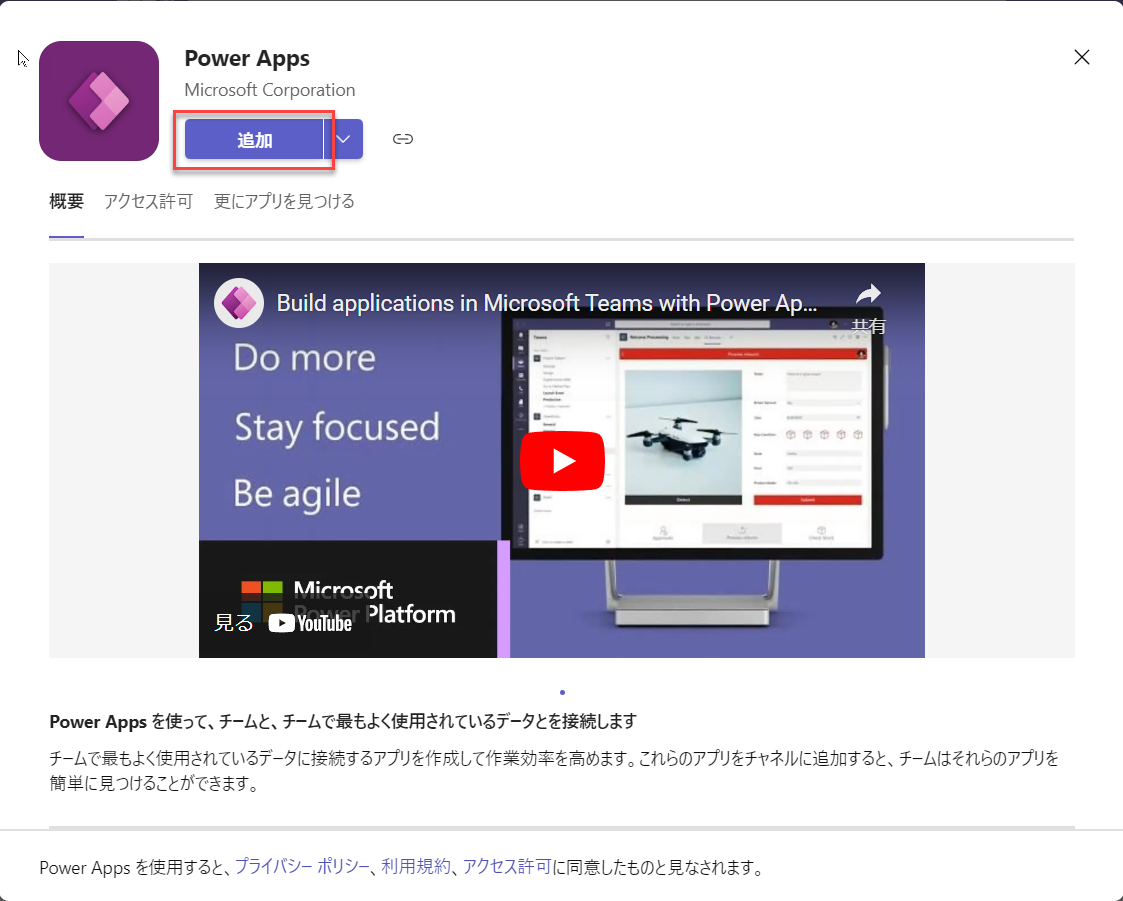Click the large Power Apps app icon
This screenshot has width=1123, height=901.
tap(99, 101)
